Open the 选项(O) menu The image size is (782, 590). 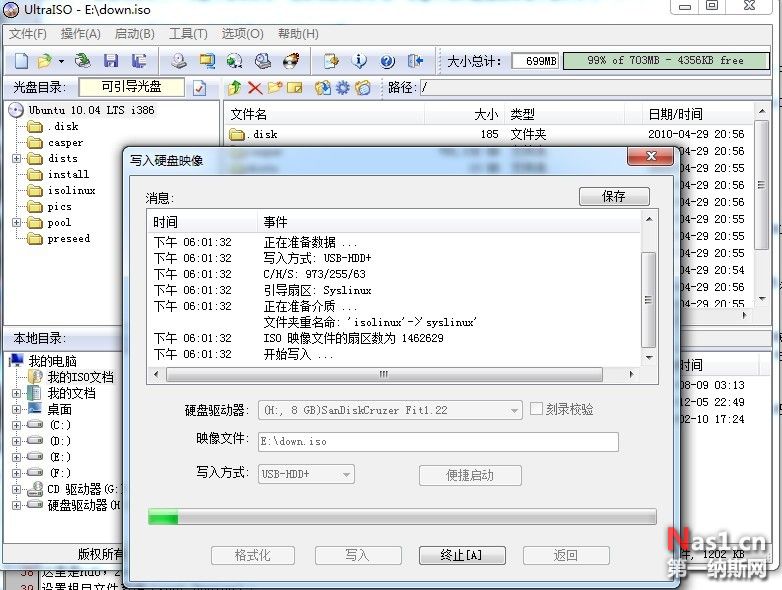(x=243, y=34)
